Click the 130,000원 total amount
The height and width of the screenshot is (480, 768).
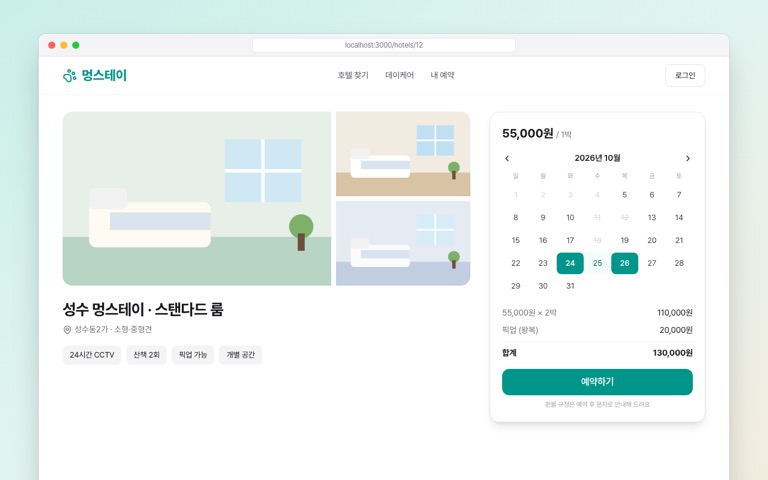click(x=672, y=353)
